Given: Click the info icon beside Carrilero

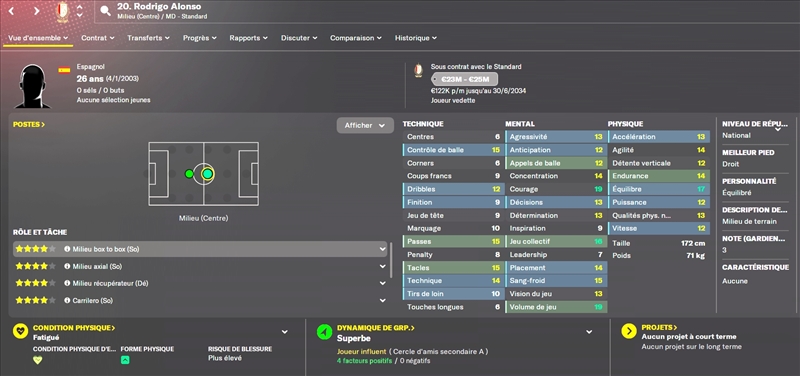Looking at the screenshot, I should 67,301.
